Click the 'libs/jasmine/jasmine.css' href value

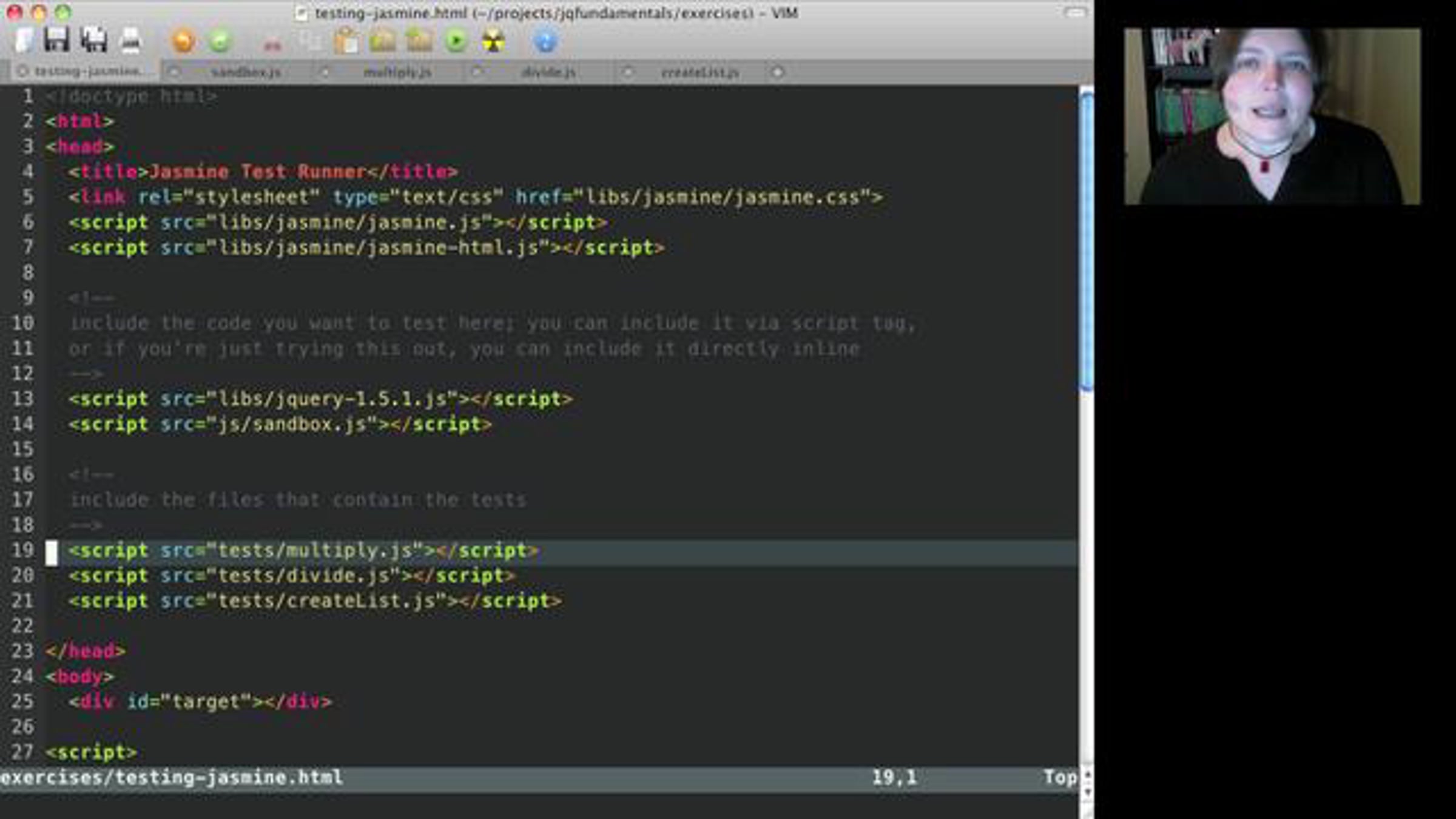(x=721, y=197)
